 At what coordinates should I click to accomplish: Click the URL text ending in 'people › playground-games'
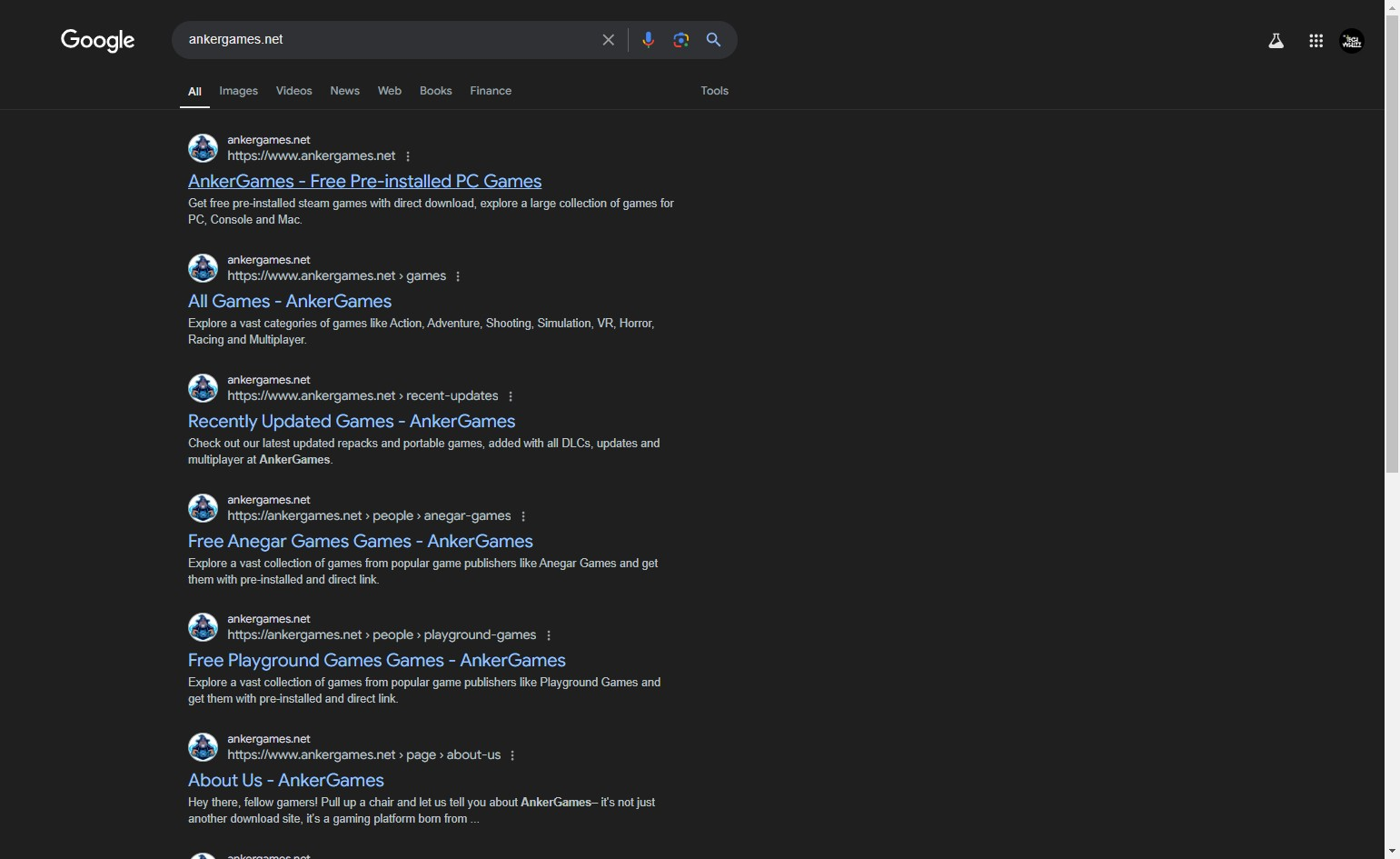(x=382, y=635)
